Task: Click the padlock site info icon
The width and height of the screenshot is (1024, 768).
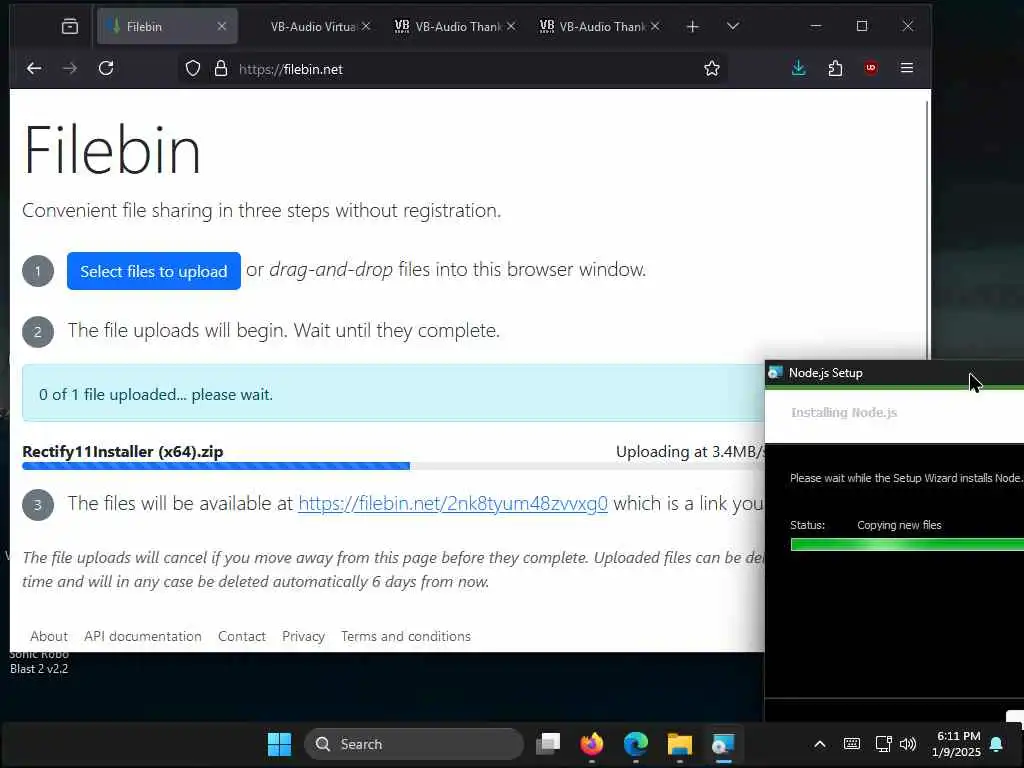Action: coord(221,69)
